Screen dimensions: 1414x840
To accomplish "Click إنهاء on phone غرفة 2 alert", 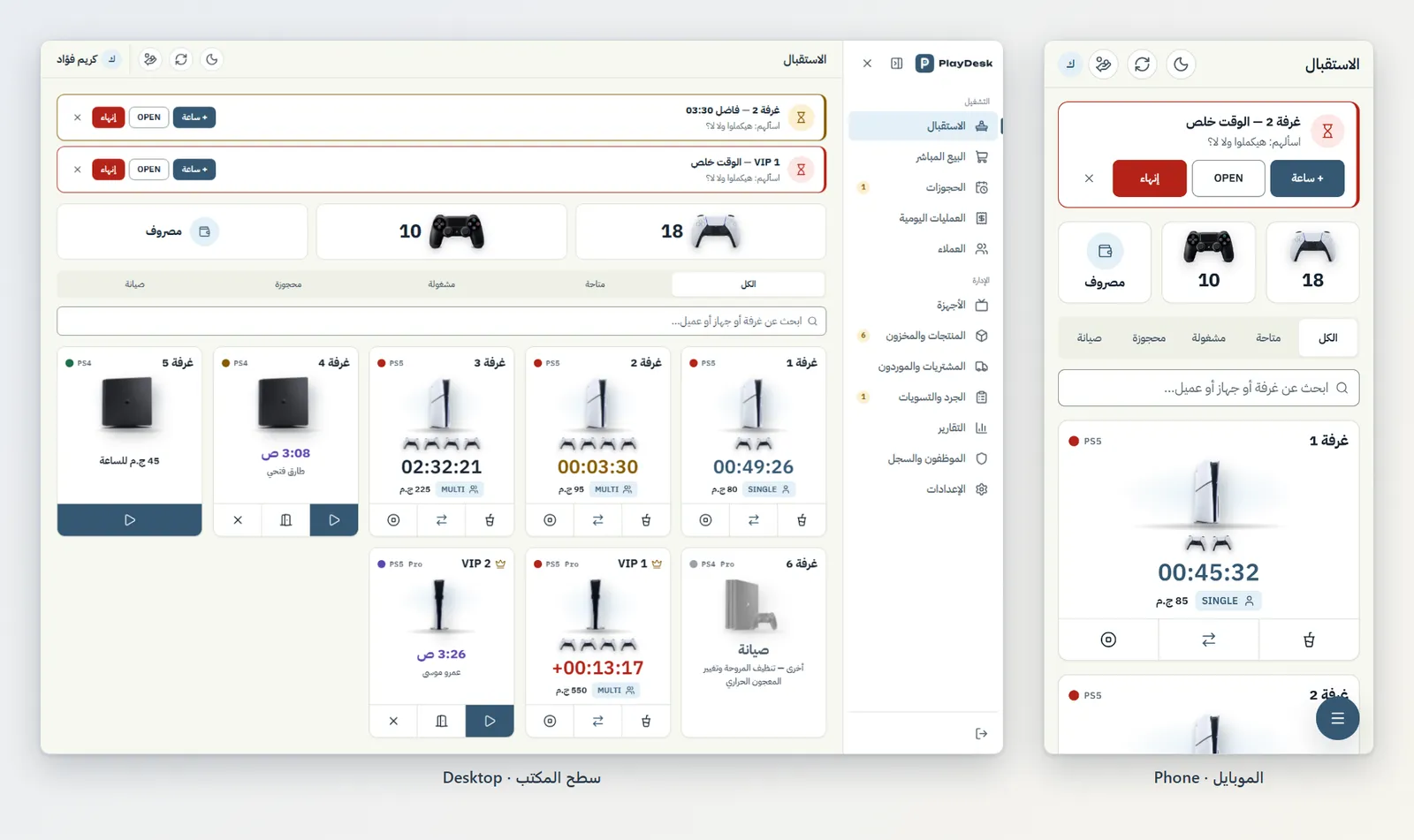I will [x=1149, y=178].
